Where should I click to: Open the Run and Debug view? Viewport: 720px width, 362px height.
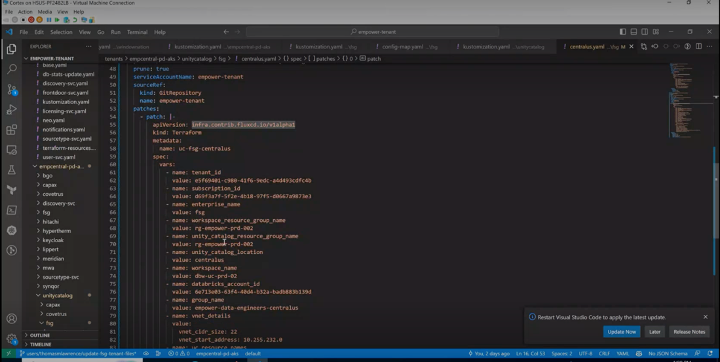[x=12, y=109]
